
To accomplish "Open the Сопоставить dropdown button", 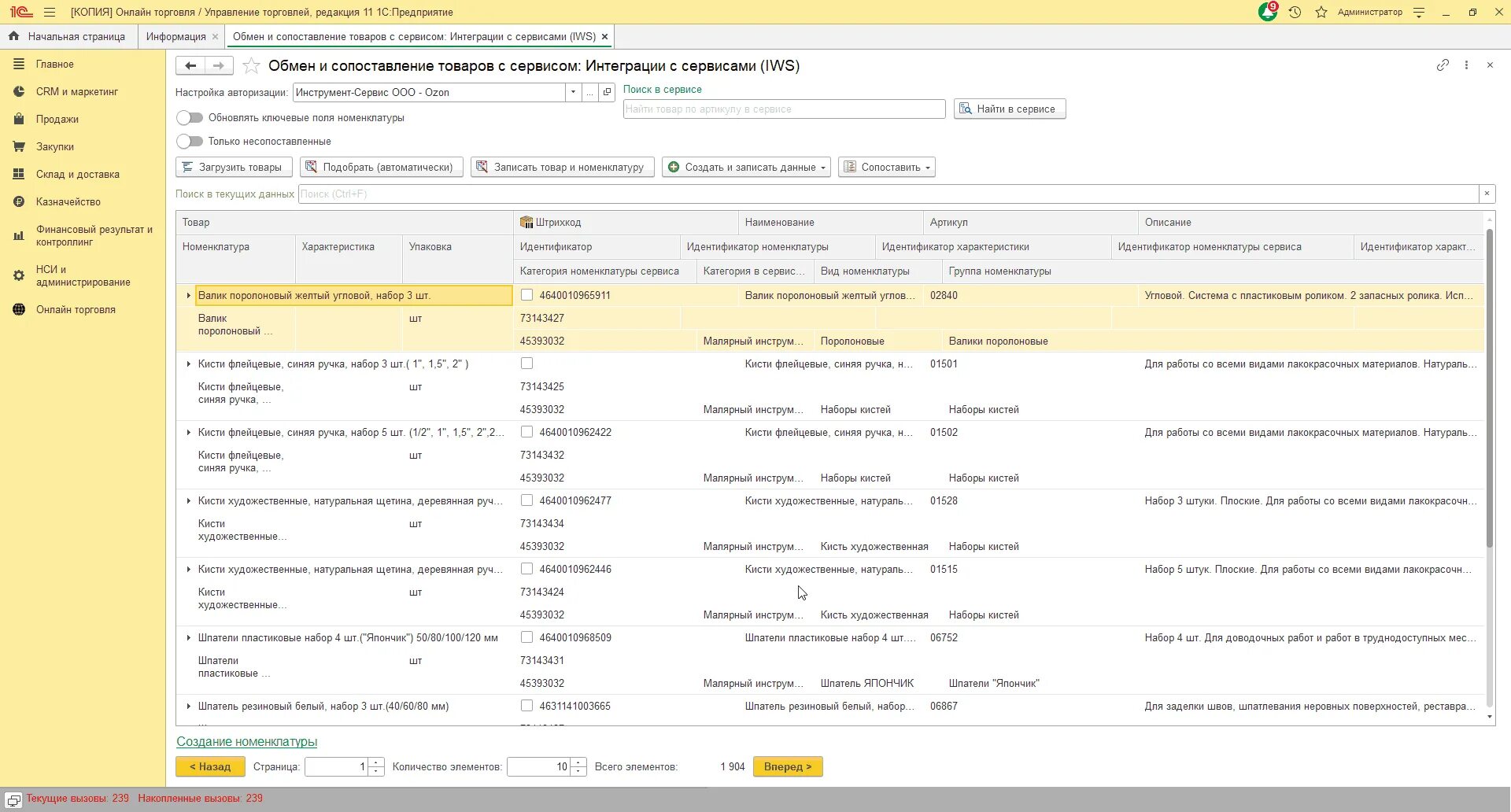I will [x=887, y=167].
